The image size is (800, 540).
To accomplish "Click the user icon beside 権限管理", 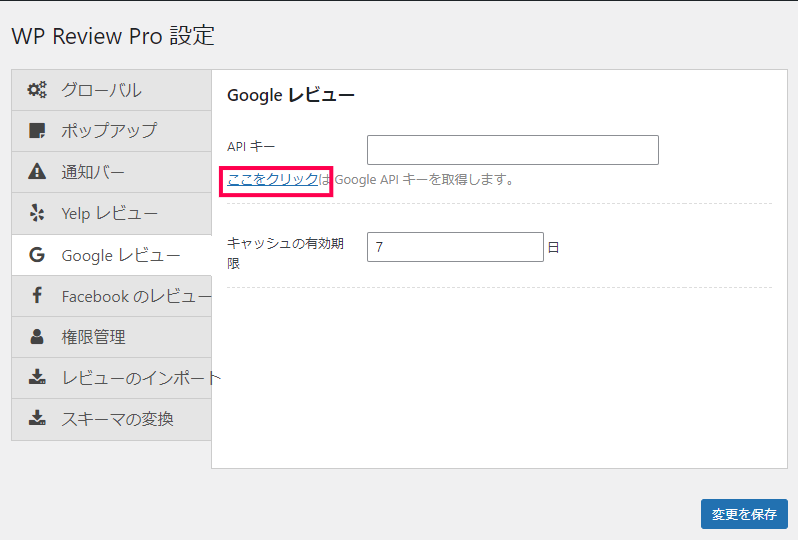I will tap(37, 336).
